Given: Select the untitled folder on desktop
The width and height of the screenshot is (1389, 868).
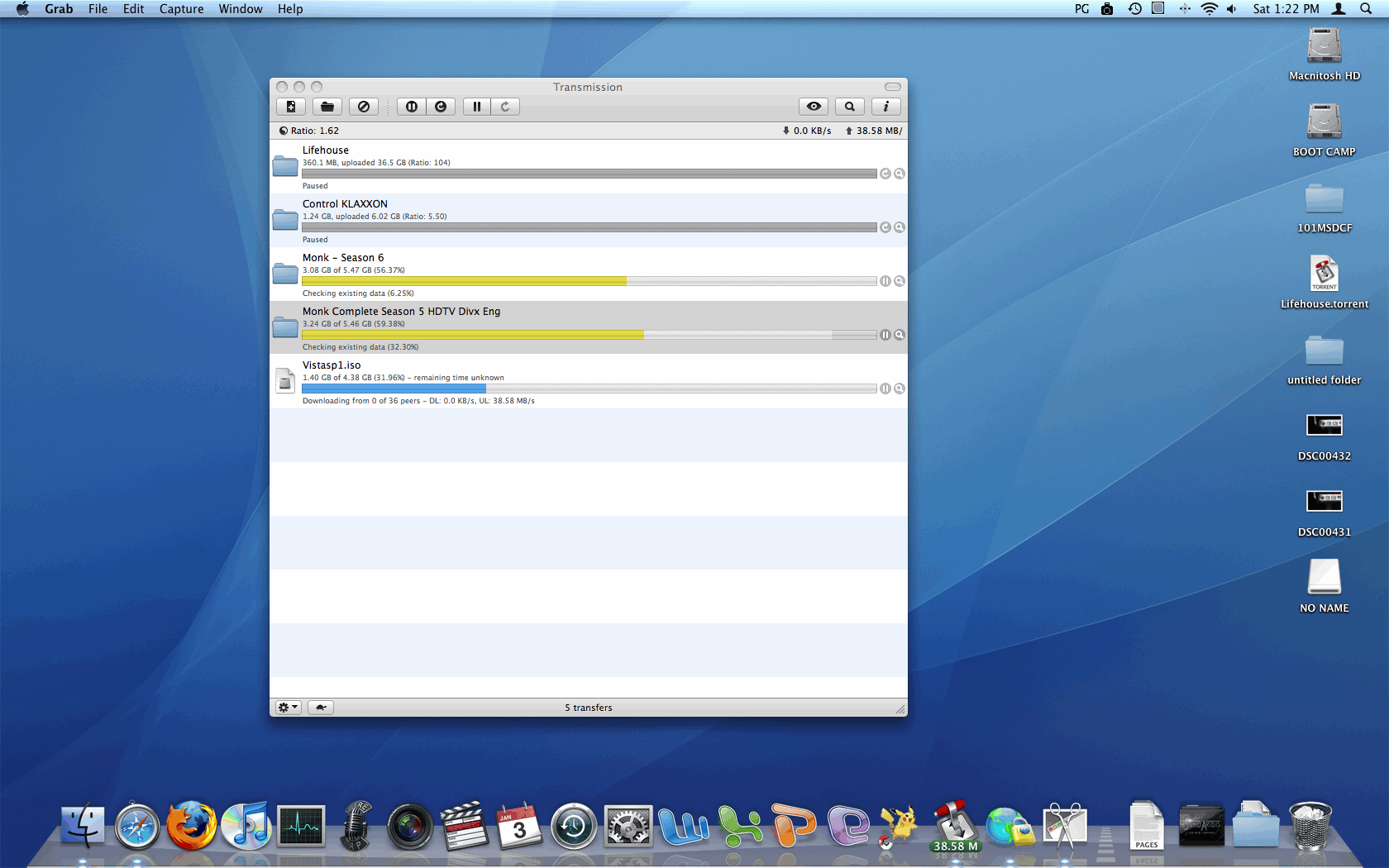Looking at the screenshot, I should point(1325,359).
